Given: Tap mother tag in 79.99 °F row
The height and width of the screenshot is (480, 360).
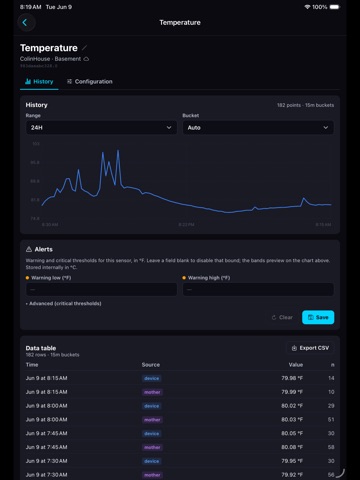Looking at the screenshot, I should coord(152,392).
